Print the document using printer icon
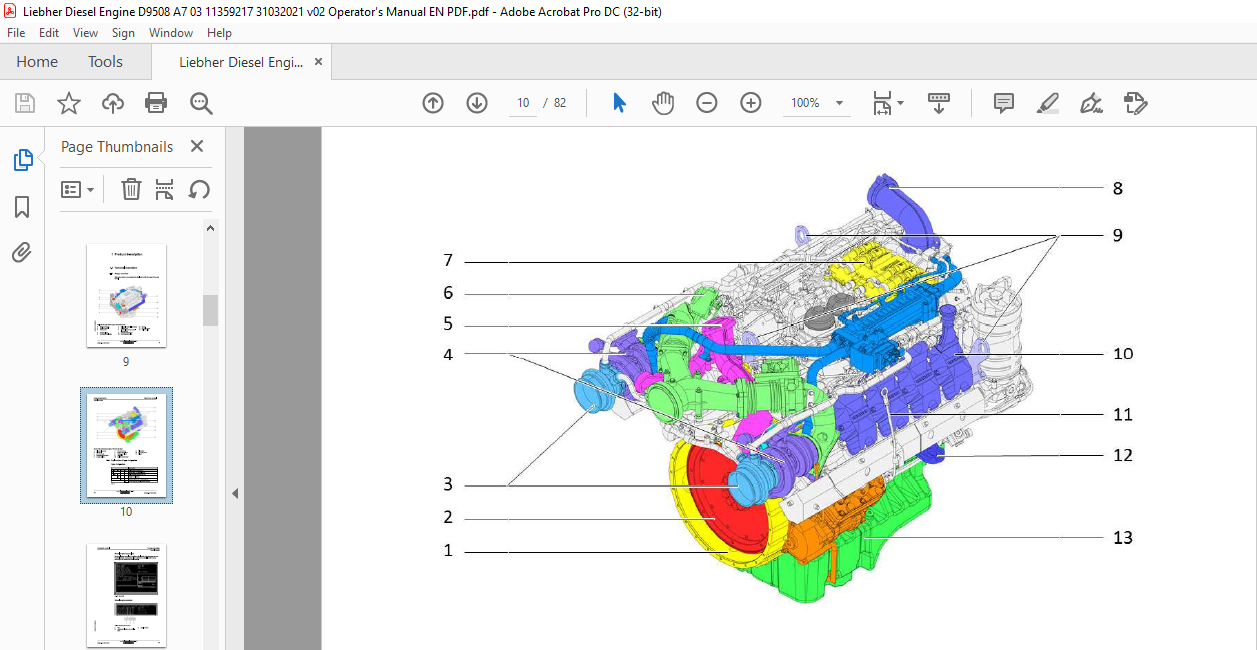The height and width of the screenshot is (650, 1257). click(x=156, y=103)
